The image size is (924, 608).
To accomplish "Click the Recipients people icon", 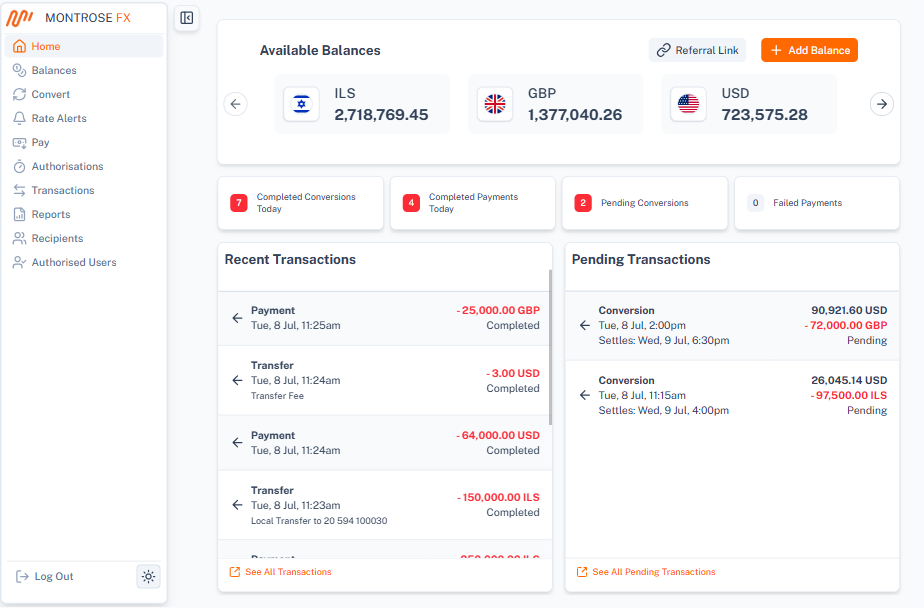I will tap(20, 238).
